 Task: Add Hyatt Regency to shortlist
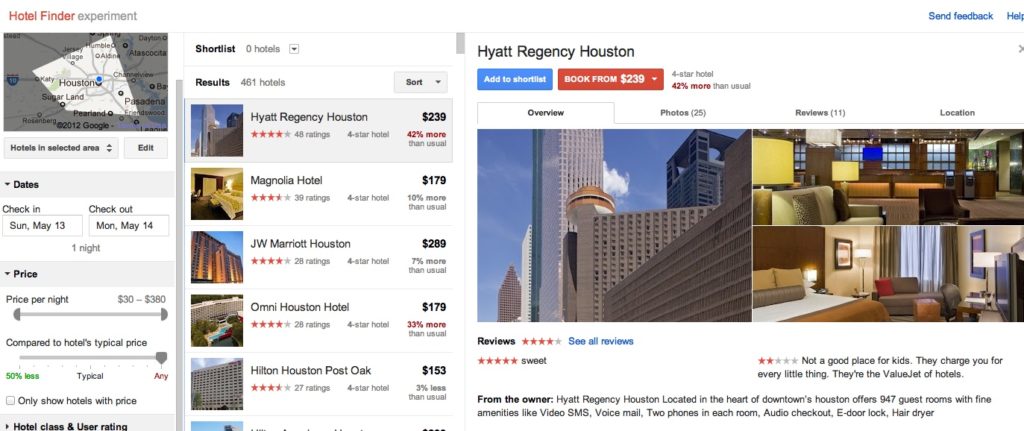tap(515, 80)
